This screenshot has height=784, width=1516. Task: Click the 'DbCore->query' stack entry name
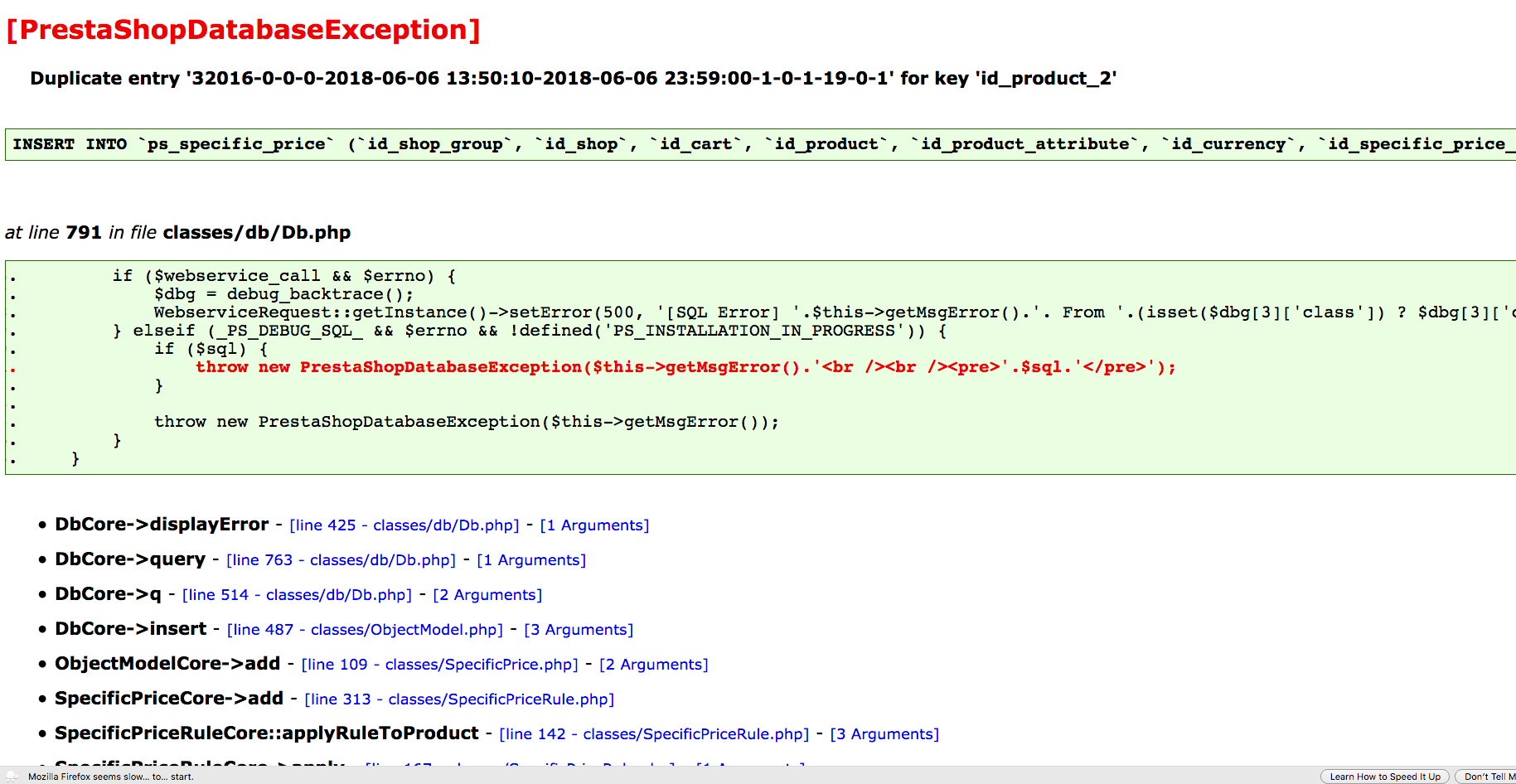click(x=130, y=559)
